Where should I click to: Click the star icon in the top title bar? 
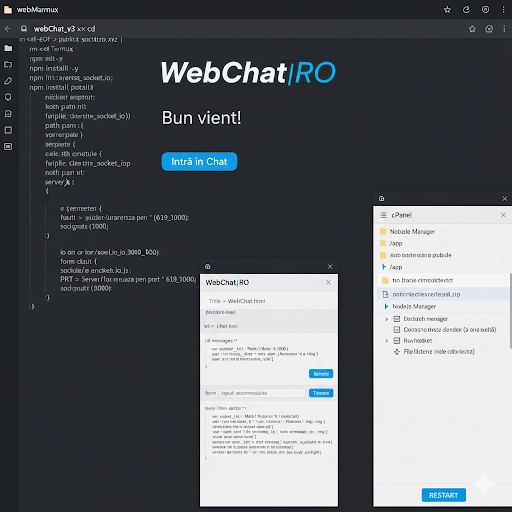tap(447, 10)
